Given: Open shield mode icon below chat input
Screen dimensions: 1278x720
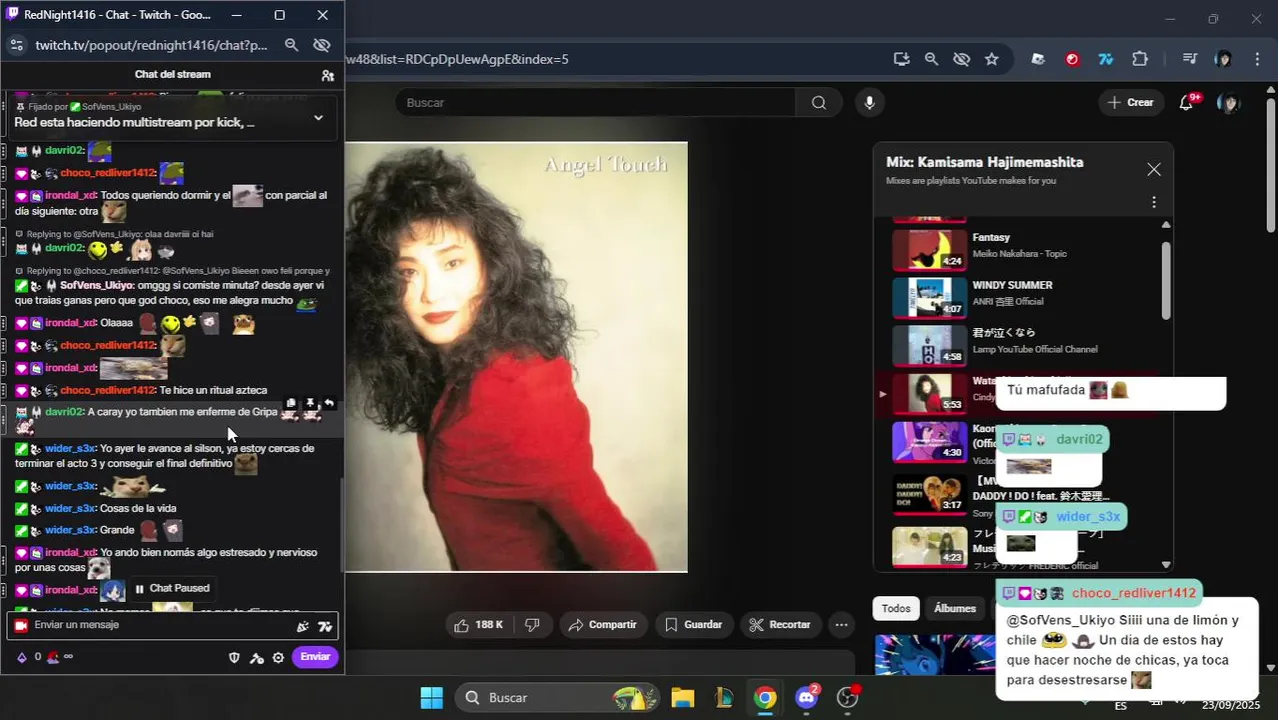Looking at the screenshot, I should click(235, 657).
